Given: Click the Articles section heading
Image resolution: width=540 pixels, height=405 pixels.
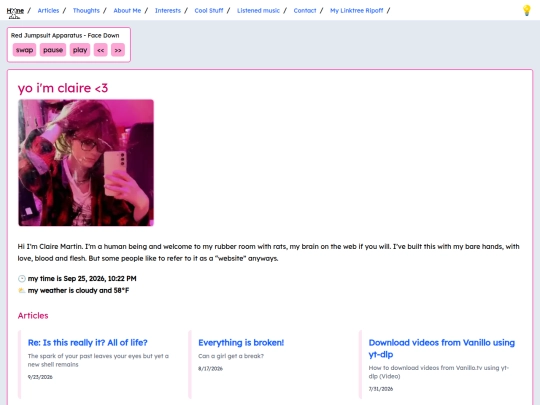Looking at the screenshot, I should point(33,315).
